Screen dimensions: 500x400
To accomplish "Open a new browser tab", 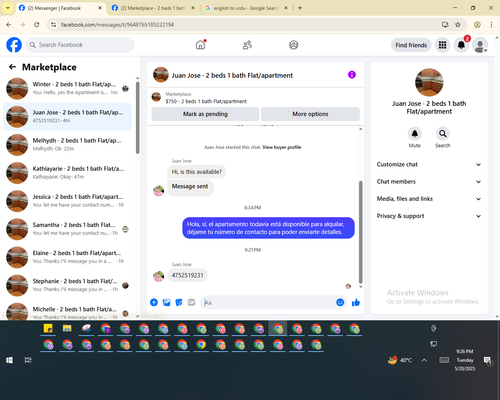I will click(x=300, y=8).
